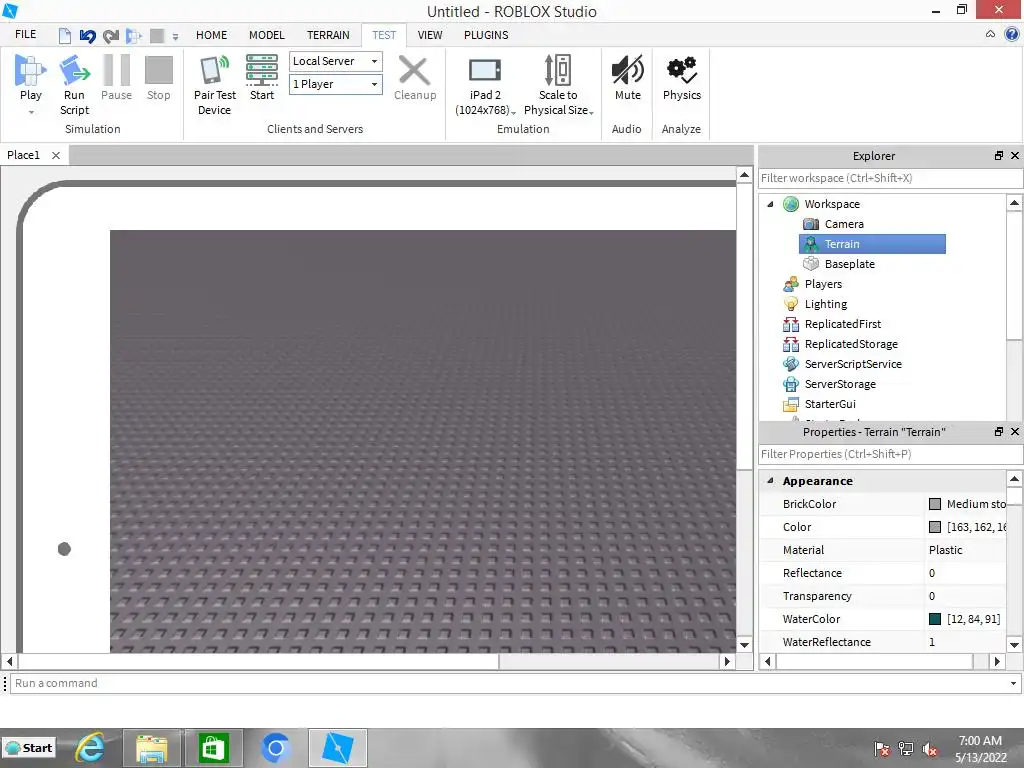Undock the Explorer panel
This screenshot has height=768, width=1024.
pos(999,155)
